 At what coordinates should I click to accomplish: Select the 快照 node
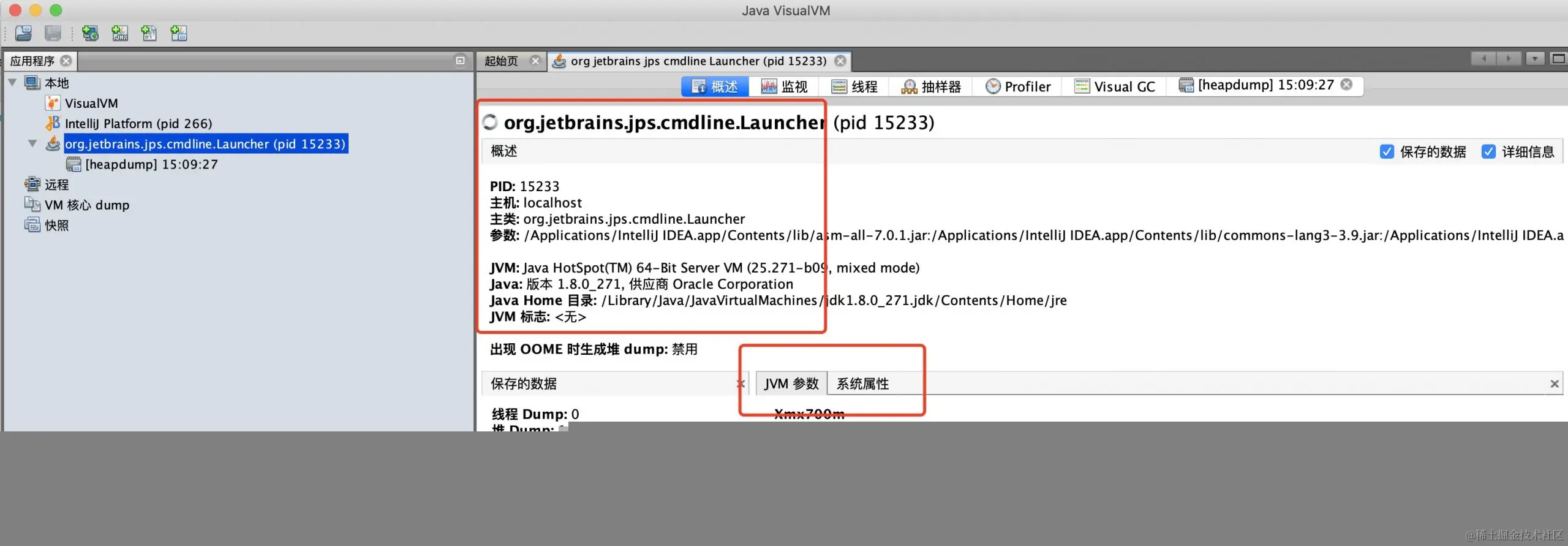point(56,225)
